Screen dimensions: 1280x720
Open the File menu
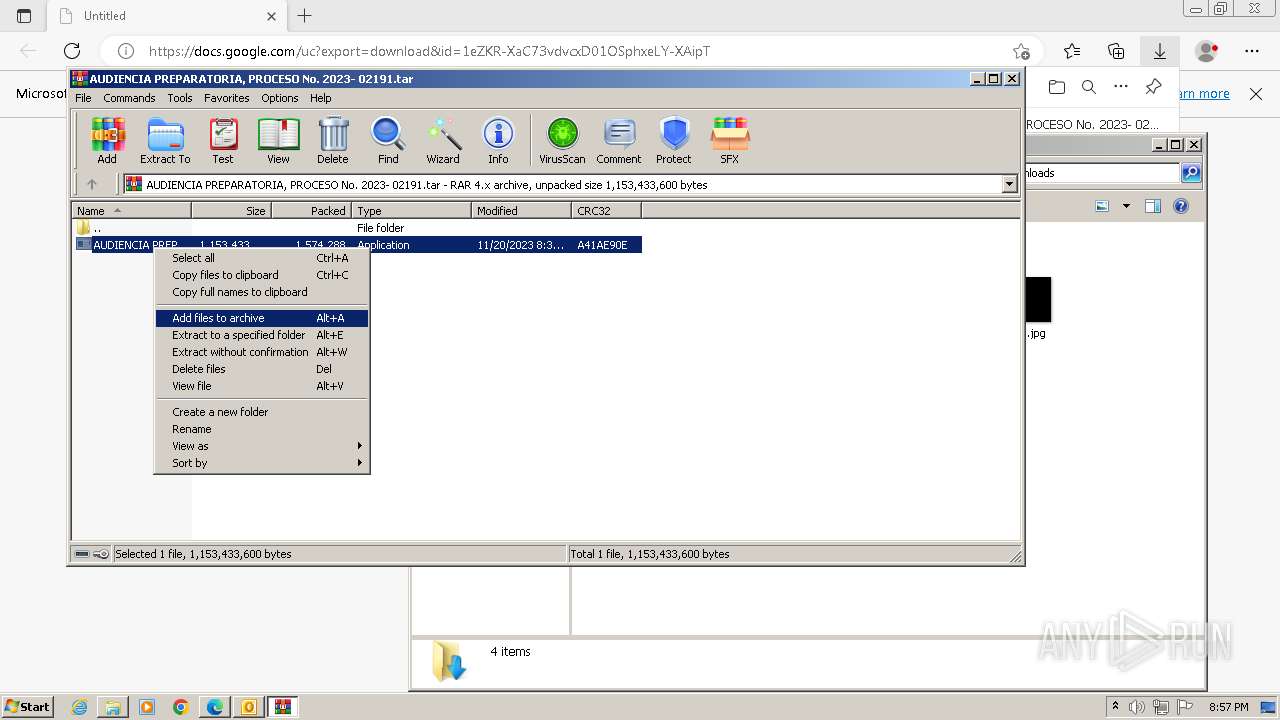(83, 98)
